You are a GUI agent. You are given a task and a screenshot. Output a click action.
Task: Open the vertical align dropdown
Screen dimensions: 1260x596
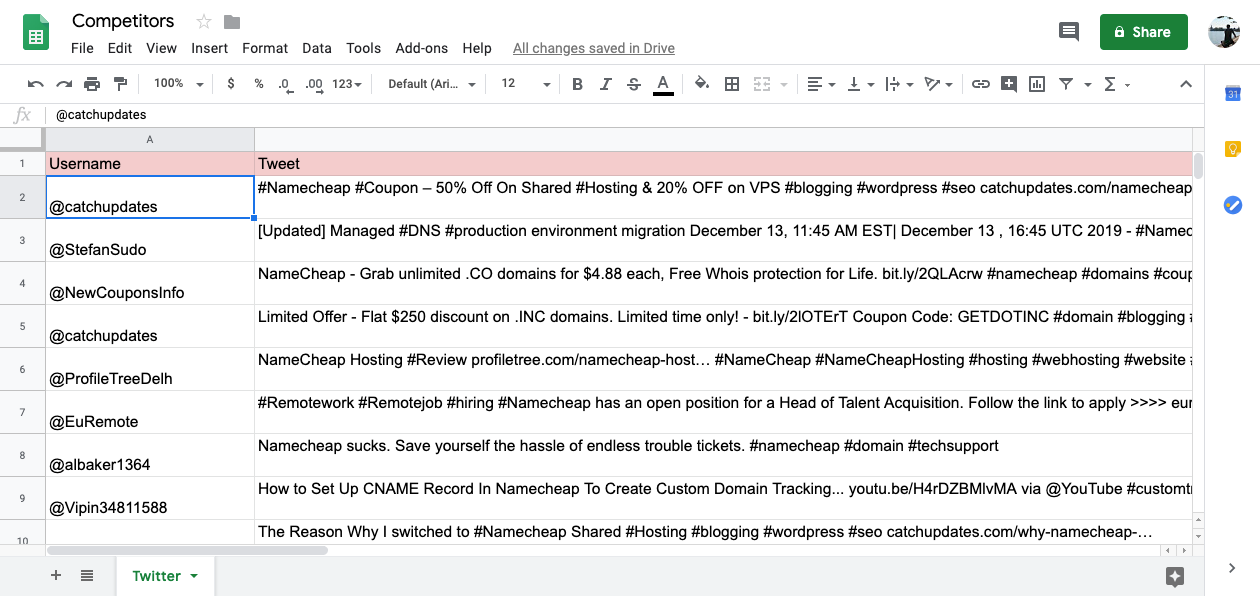[x=861, y=84]
